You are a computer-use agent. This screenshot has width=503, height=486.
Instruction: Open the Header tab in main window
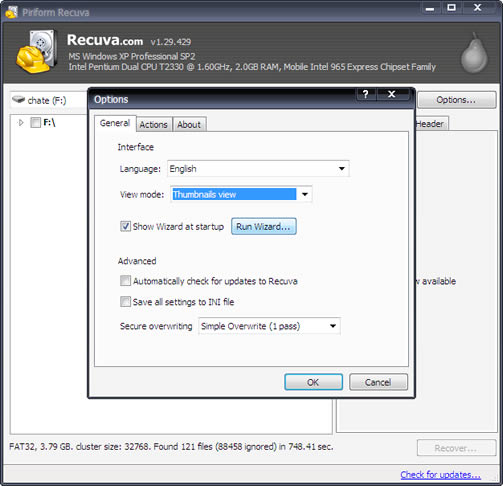[431, 124]
